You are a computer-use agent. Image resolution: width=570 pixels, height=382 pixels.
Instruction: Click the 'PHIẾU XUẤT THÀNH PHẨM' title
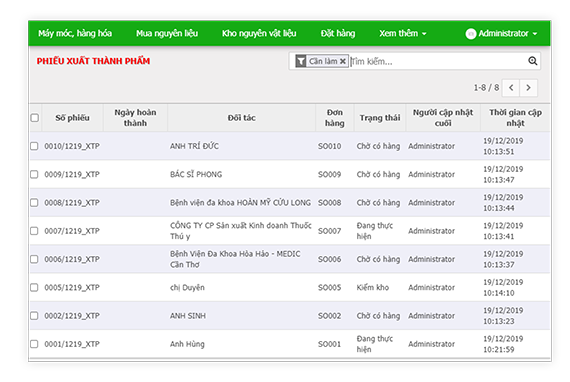click(93, 61)
